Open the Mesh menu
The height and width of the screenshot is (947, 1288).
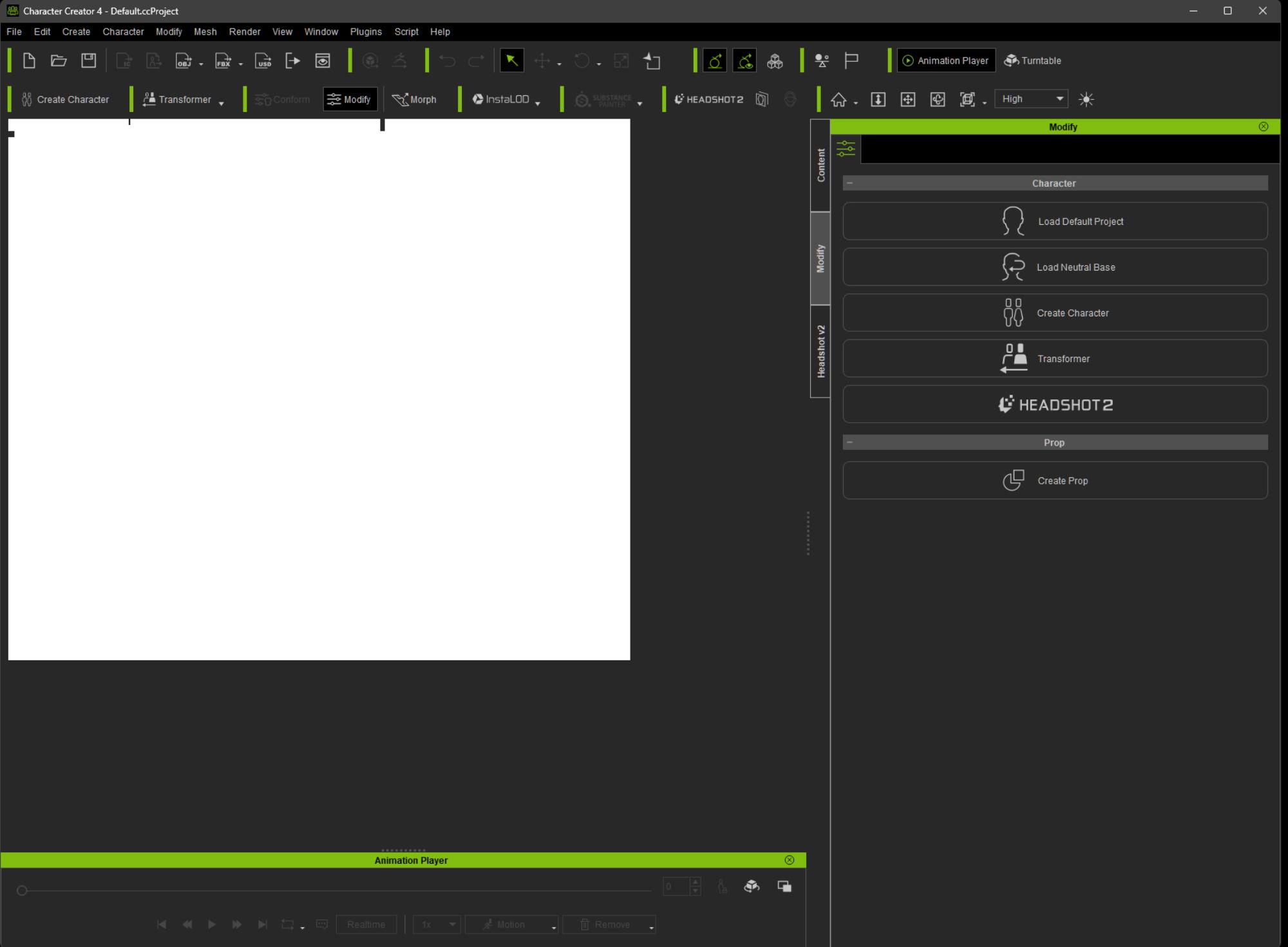coord(205,32)
